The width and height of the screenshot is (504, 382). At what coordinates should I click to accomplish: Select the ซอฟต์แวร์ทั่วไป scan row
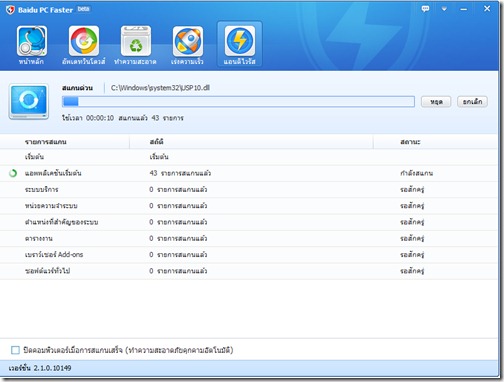click(x=248, y=271)
